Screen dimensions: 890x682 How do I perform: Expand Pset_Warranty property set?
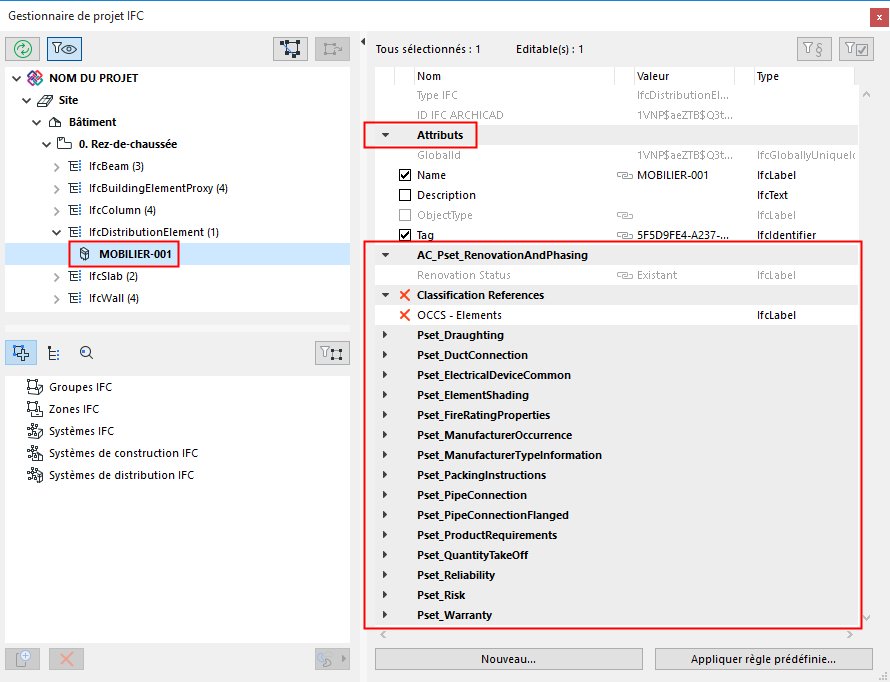[x=385, y=614]
